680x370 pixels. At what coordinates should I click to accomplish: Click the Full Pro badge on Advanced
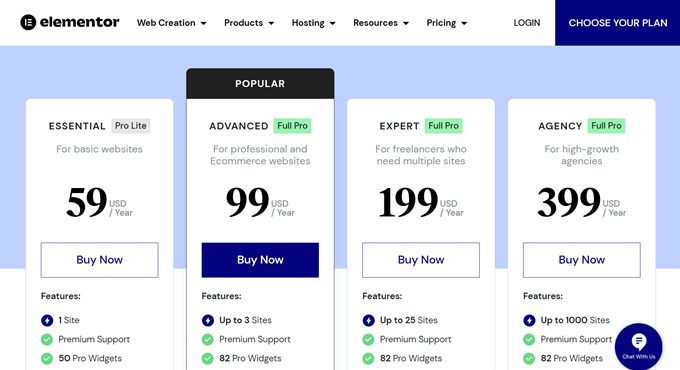[x=292, y=126]
